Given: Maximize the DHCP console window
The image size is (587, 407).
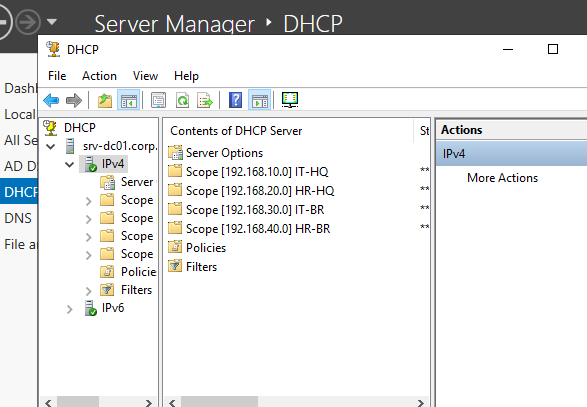Looking at the screenshot, I should (553, 49).
